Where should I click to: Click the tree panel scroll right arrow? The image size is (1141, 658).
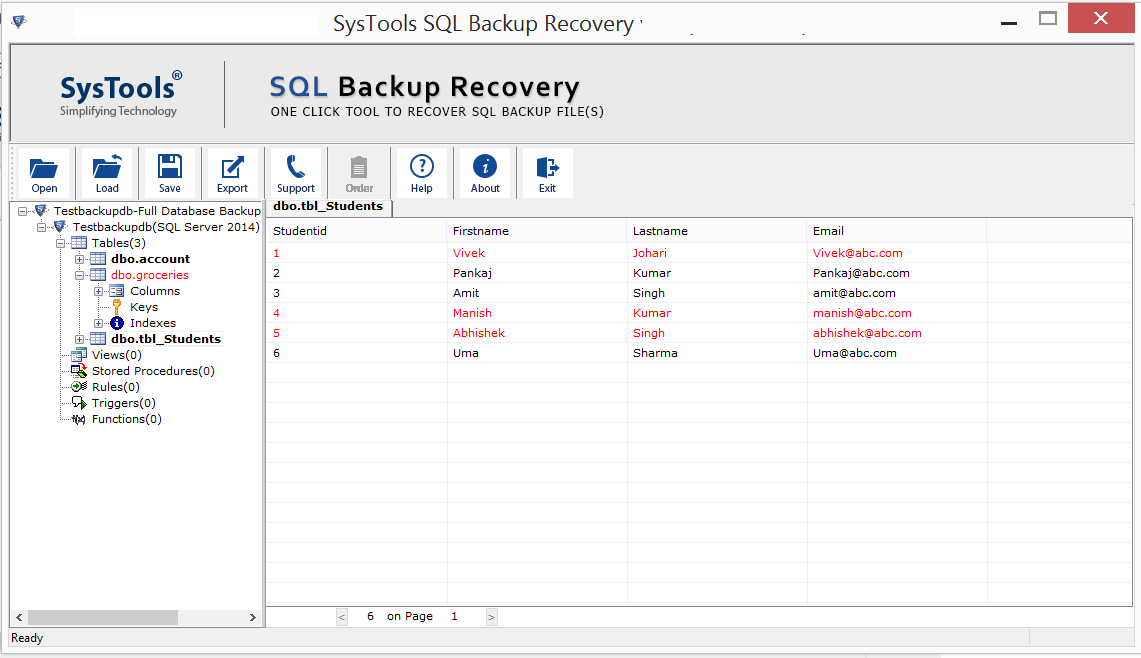(x=253, y=617)
